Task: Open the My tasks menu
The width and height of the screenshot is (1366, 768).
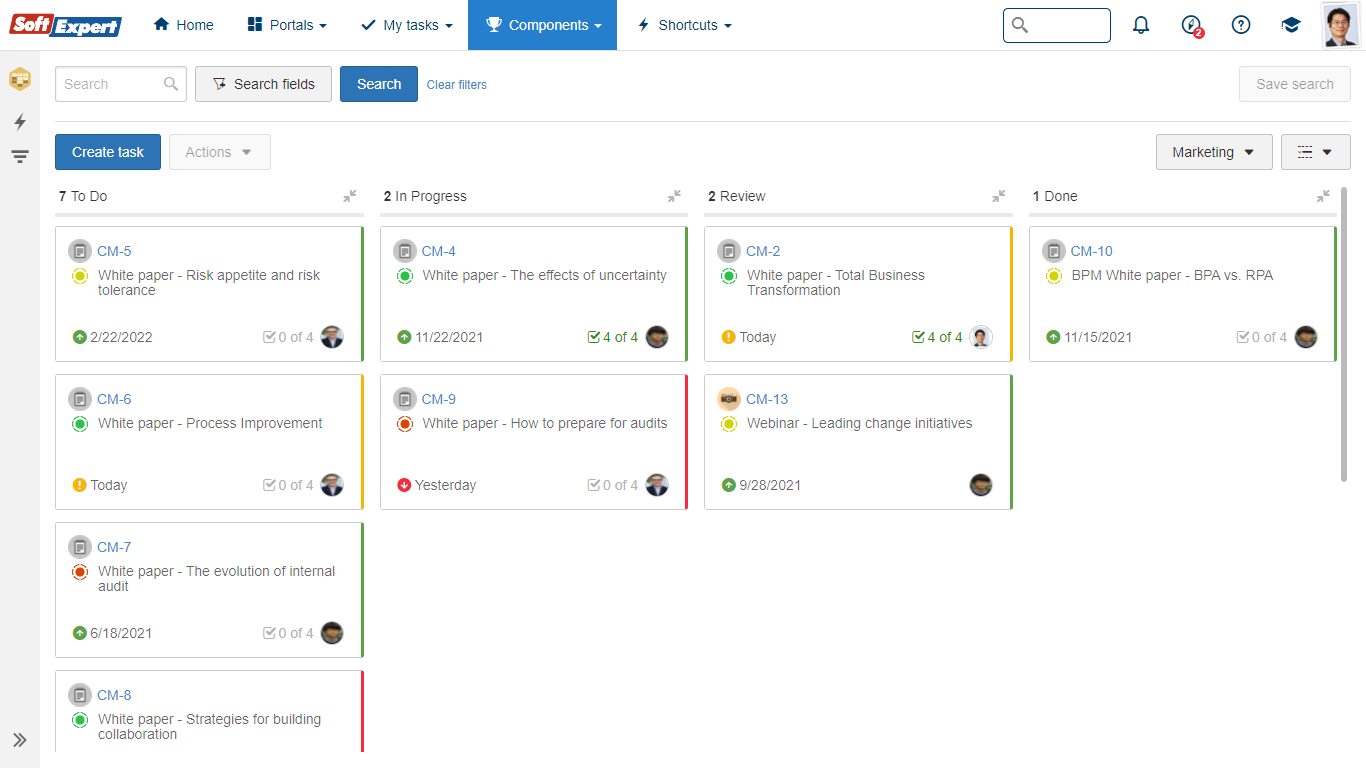Action: pos(406,25)
